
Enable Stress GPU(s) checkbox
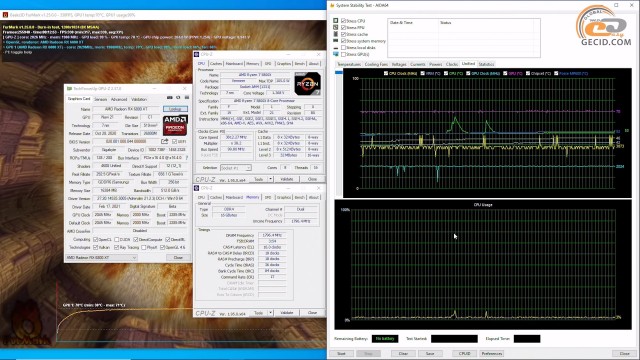click(x=343, y=54)
